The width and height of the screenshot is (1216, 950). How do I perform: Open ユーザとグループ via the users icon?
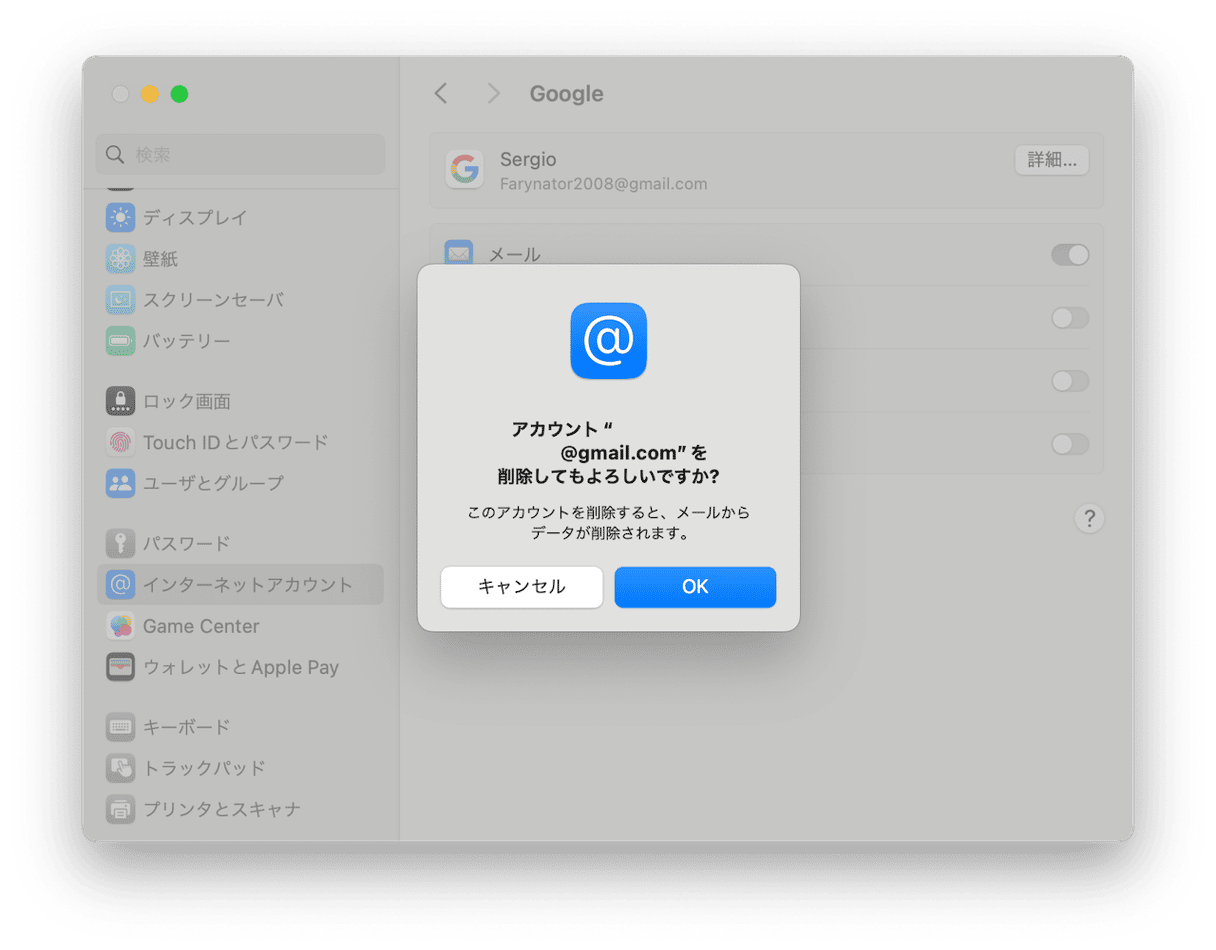120,483
